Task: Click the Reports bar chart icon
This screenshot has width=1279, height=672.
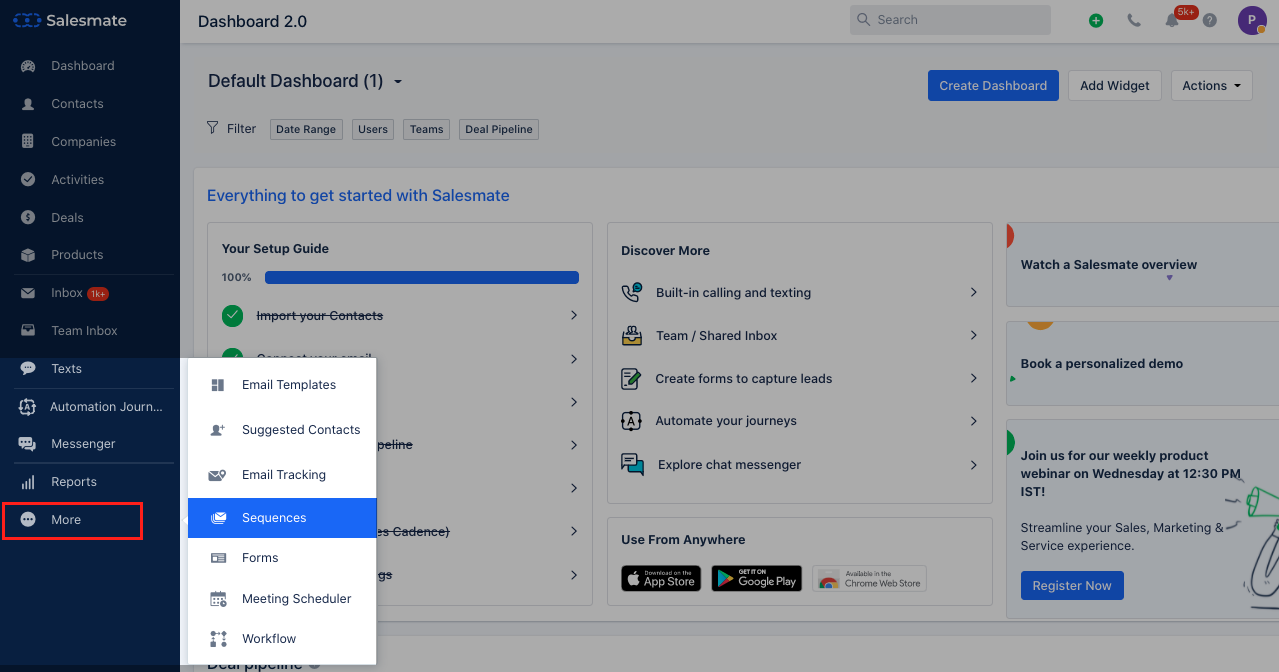Action: coord(28,482)
